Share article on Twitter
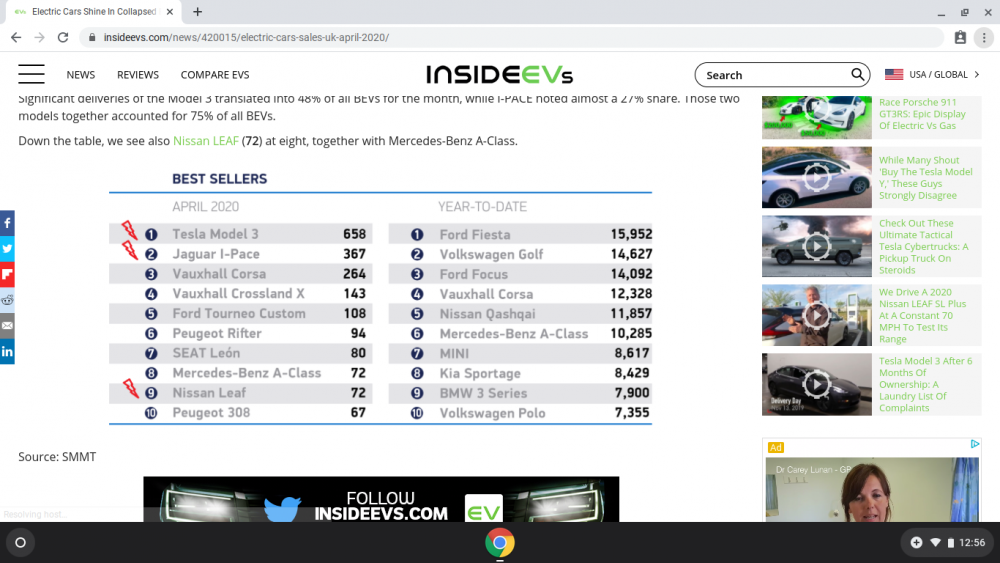Image resolution: width=1000 pixels, height=563 pixels. point(7,249)
